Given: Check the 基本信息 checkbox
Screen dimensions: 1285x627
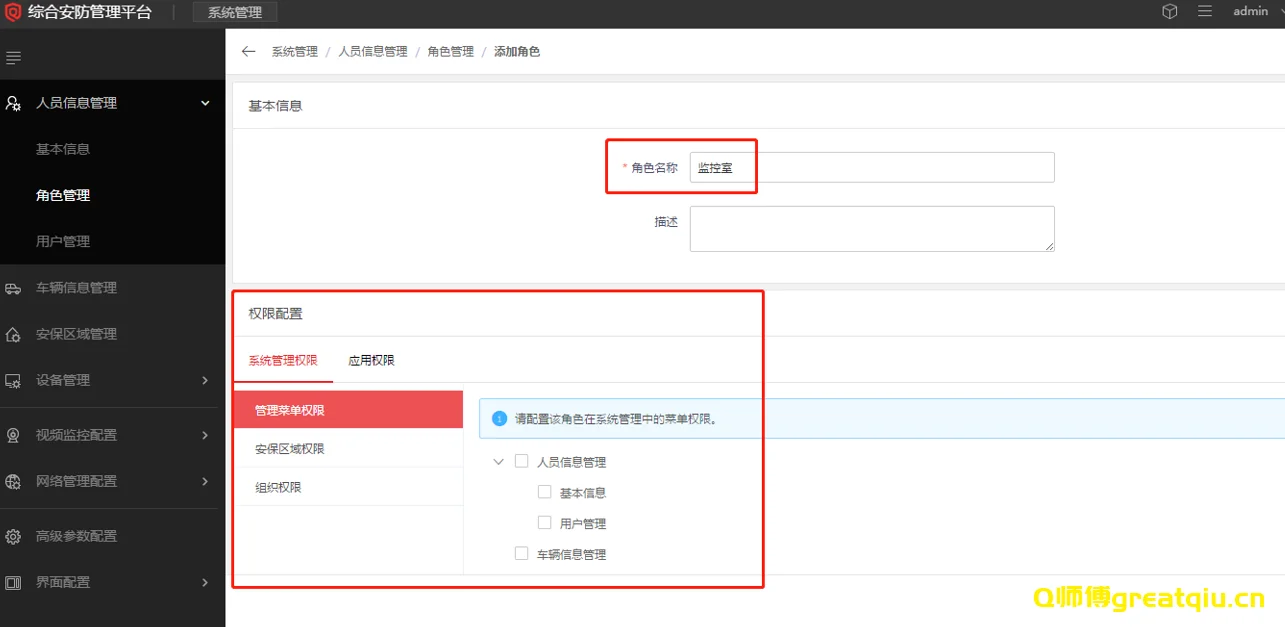Looking at the screenshot, I should 544,491.
